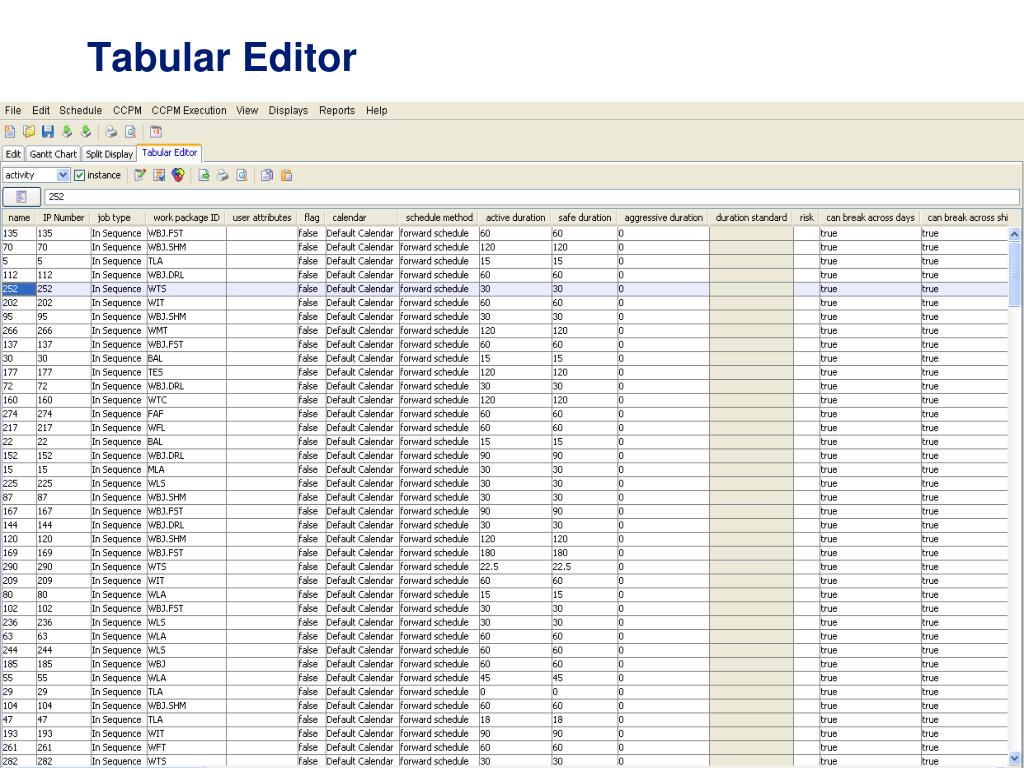Open the View menu
The width and height of the screenshot is (1024, 768).
[x=247, y=110]
